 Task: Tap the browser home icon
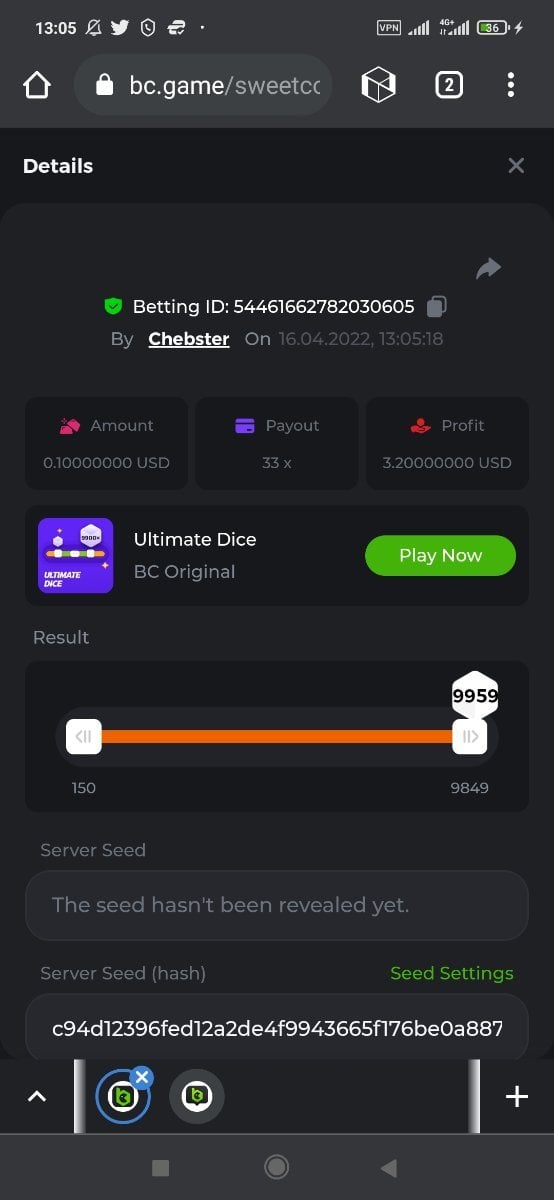coord(36,86)
